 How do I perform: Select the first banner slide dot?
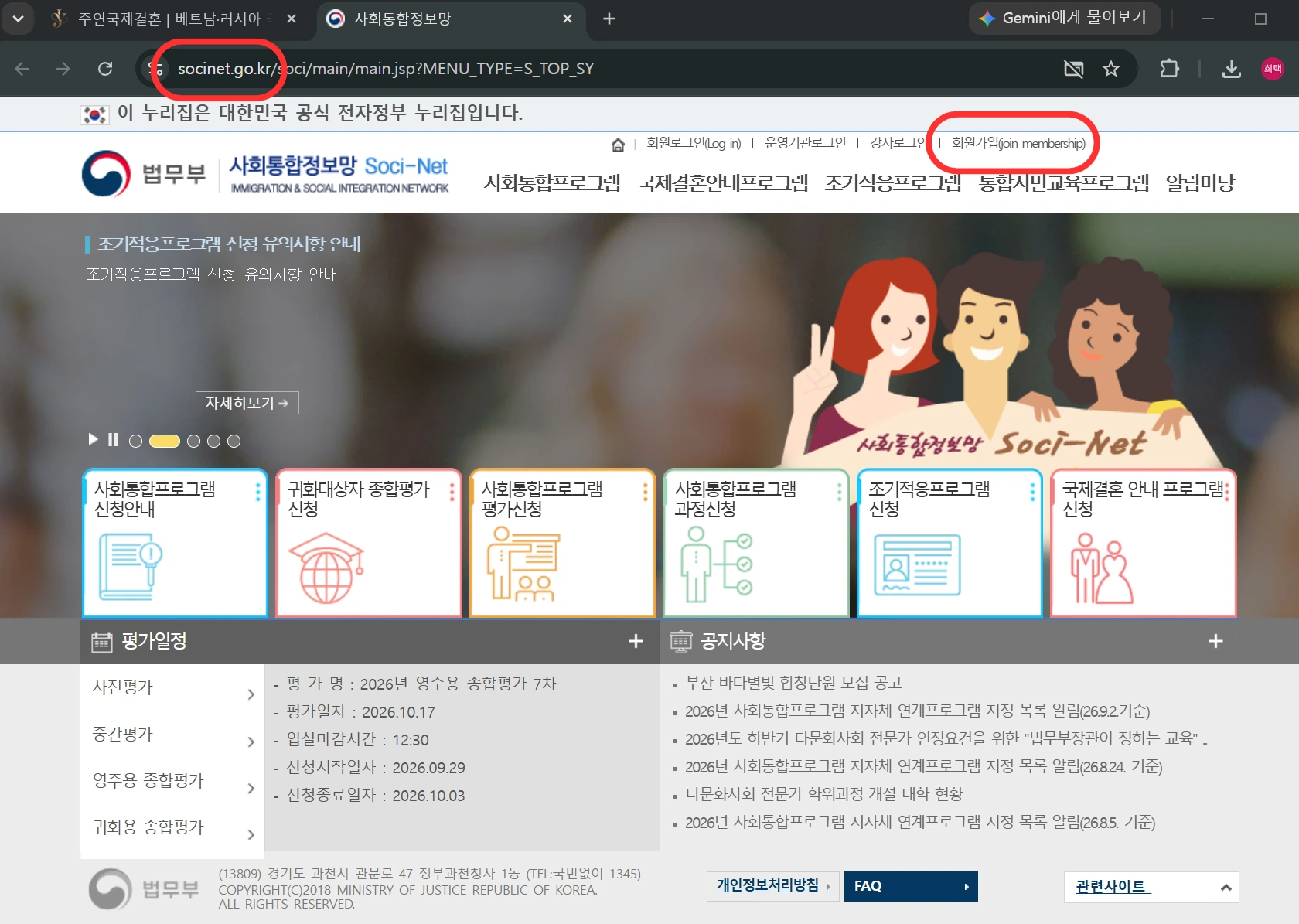click(135, 441)
